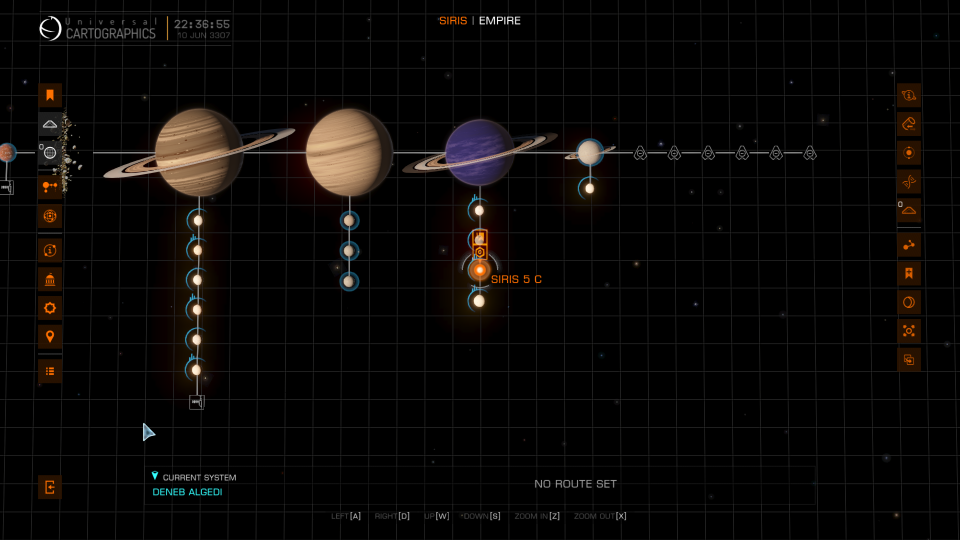Select the first ringed tan gas giant

point(199,152)
